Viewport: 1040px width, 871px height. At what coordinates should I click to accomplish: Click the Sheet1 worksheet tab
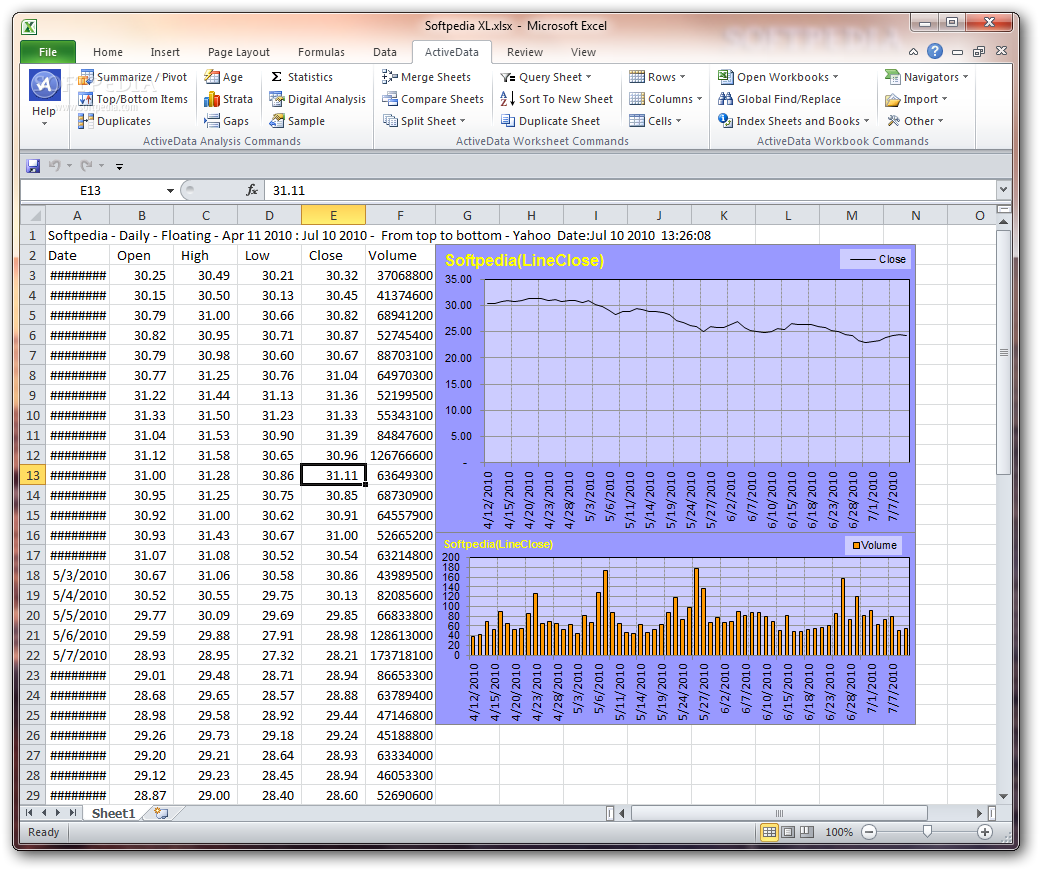113,813
